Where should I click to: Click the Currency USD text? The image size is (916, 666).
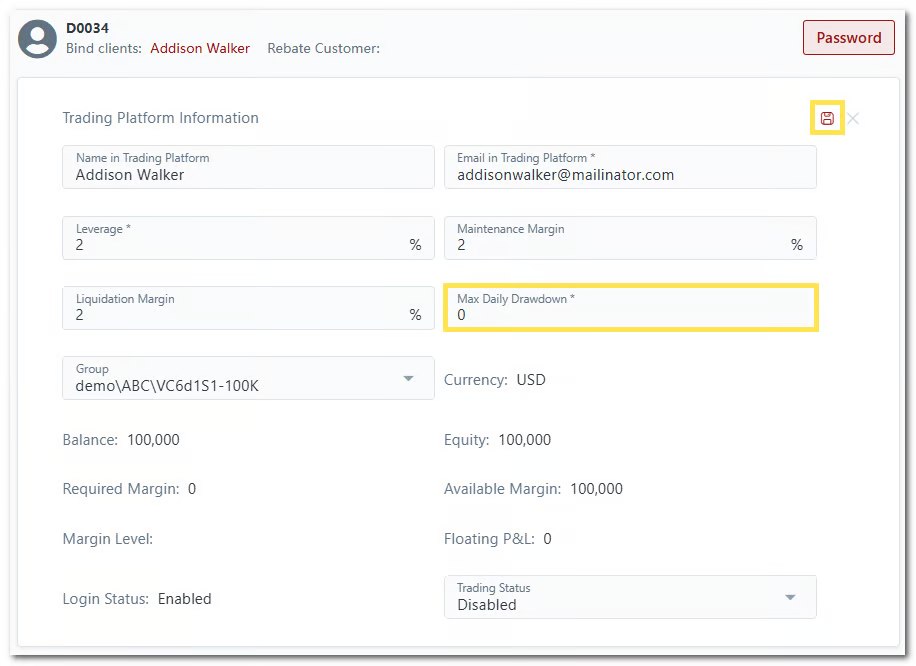click(x=531, y=380)
